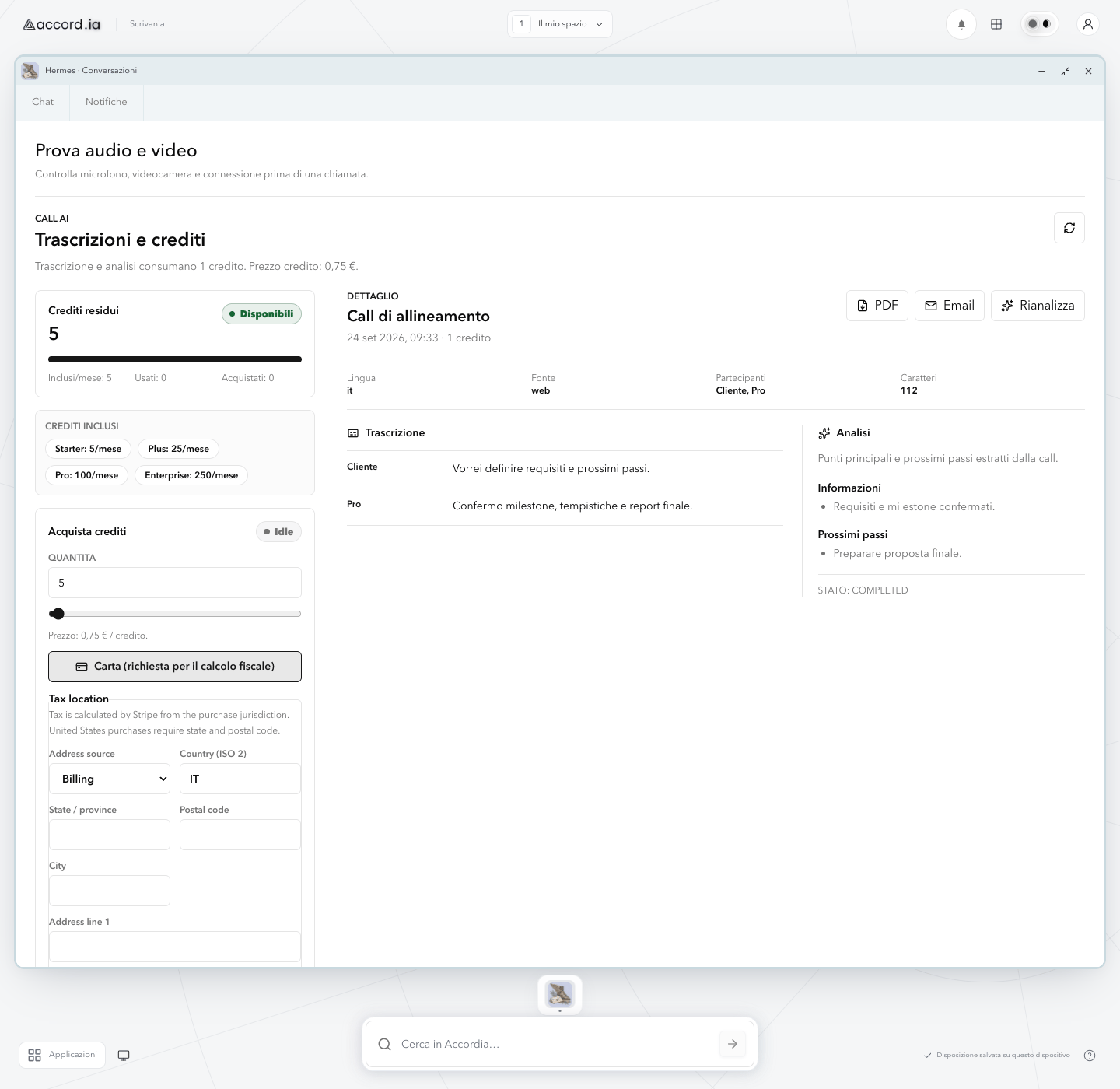Open the Address source Billing dropdown
This screenshot has width=1120, height=1089.
[x=110, y=779]
